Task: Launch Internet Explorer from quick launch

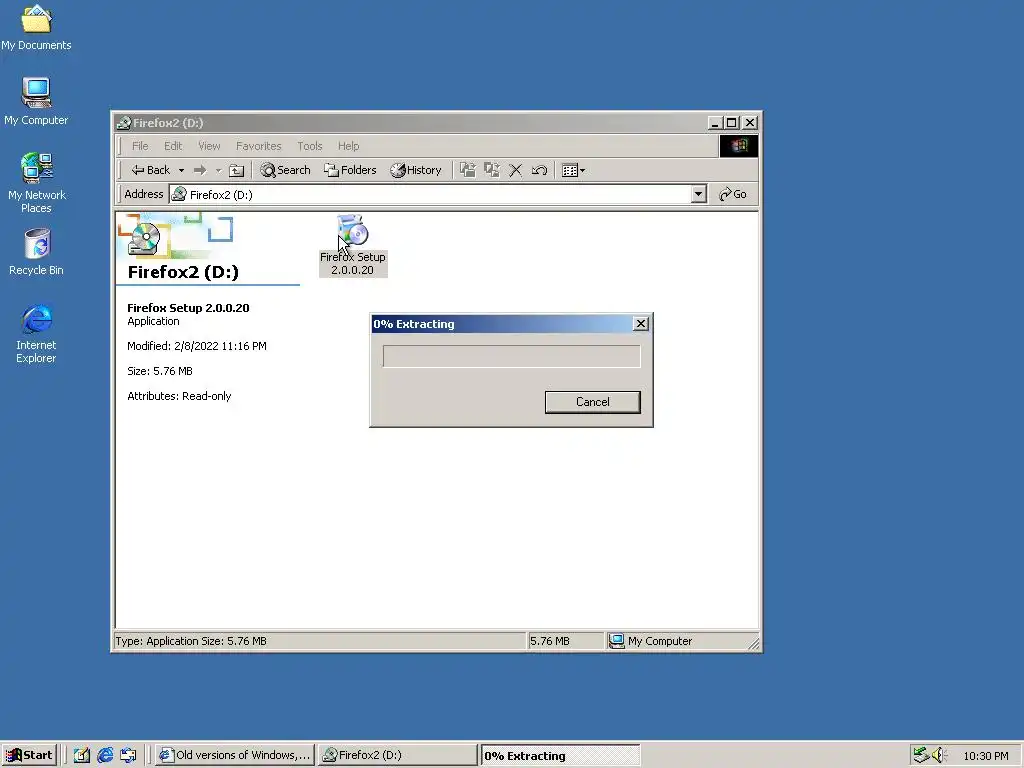Action: point(104,755)
